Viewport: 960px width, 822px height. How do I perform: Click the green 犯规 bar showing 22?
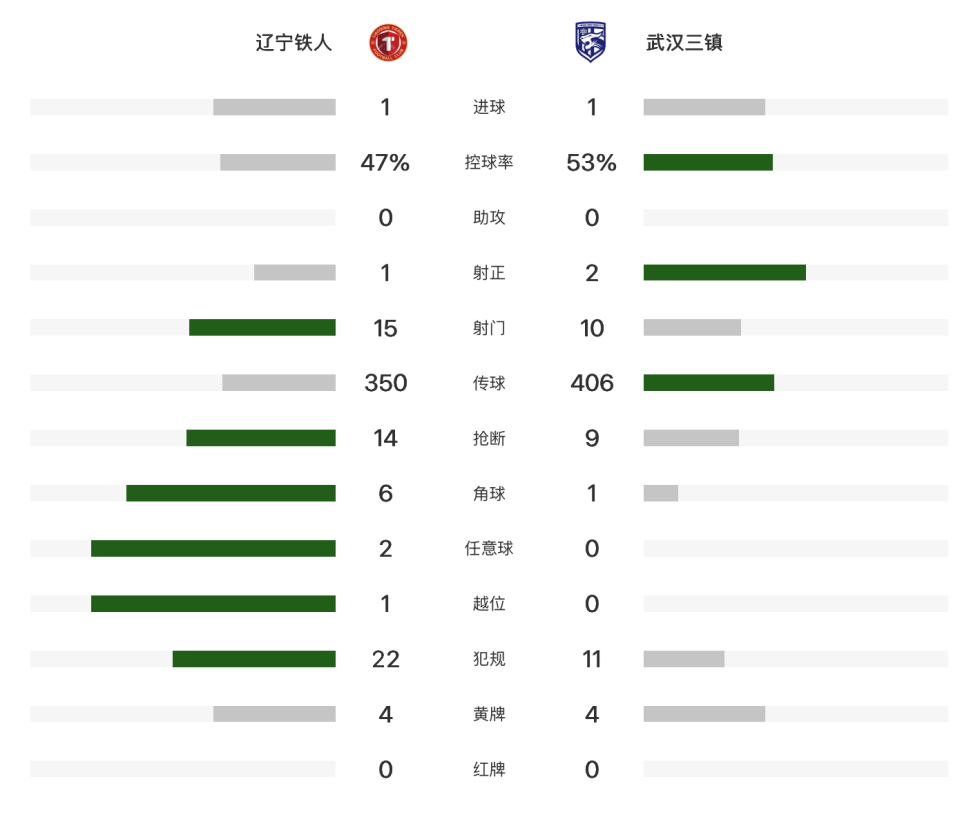tap(254, 659)
